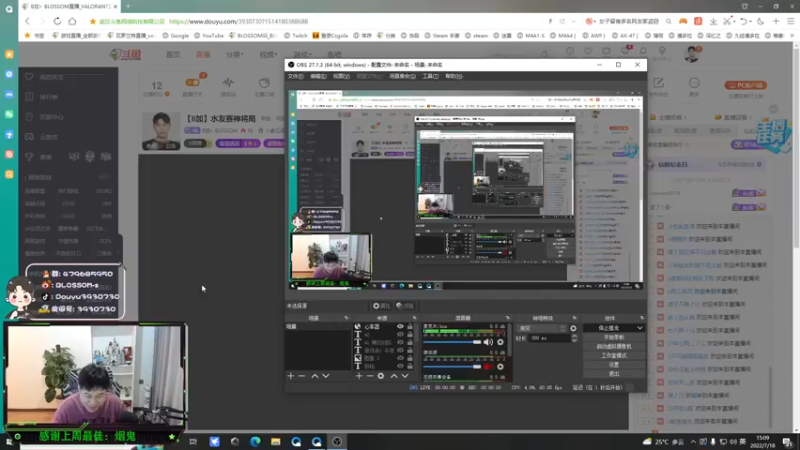Image resolution: width=800 pixels, height=450 pixels.
Task: Move scene down with the arrow icon
Action: (326, 376)
